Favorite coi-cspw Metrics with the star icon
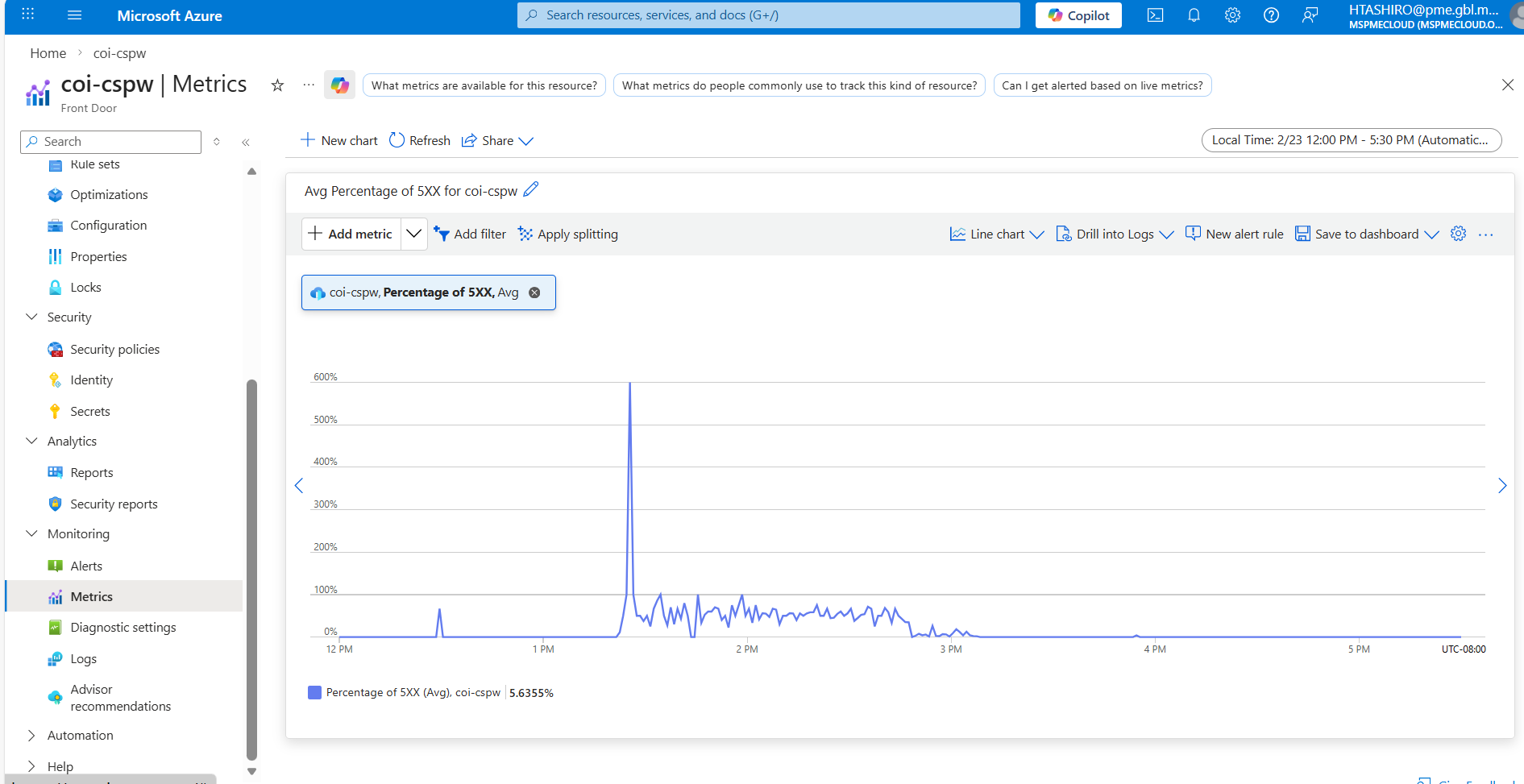The height and width of the screenshot is (784, 1524). 277,85
